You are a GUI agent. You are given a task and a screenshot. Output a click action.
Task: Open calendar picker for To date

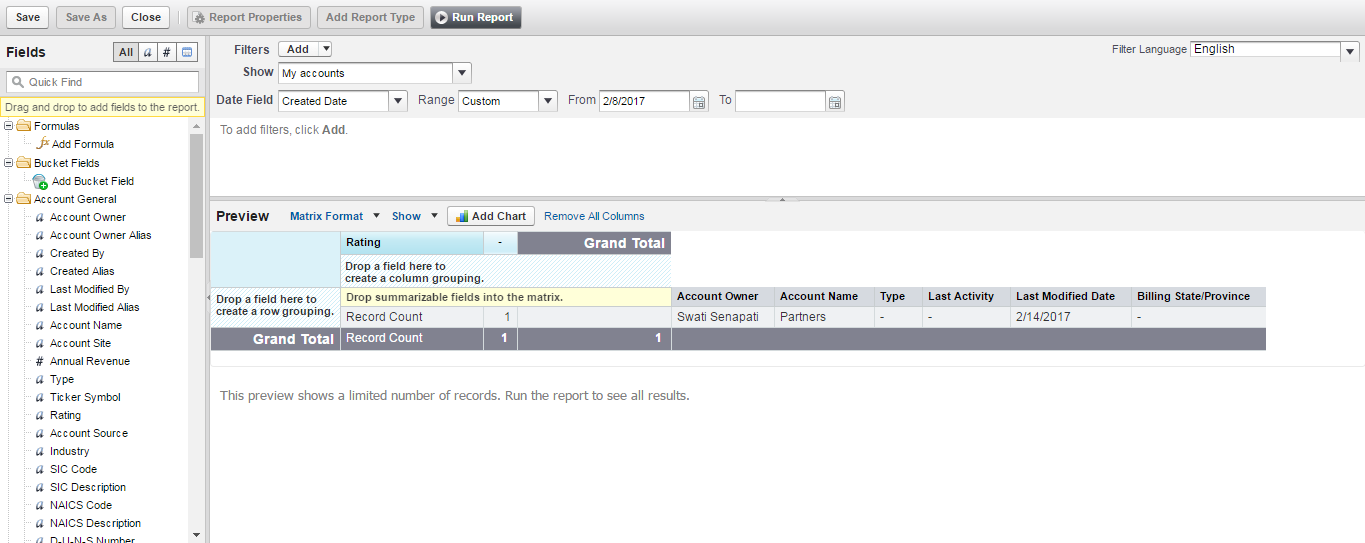click(x=835, y=101)
